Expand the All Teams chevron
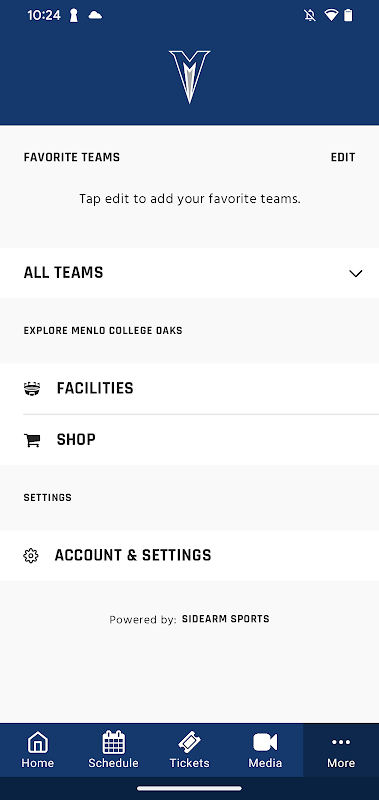Viewport: 379px width, 800px height. click(355, 273)
